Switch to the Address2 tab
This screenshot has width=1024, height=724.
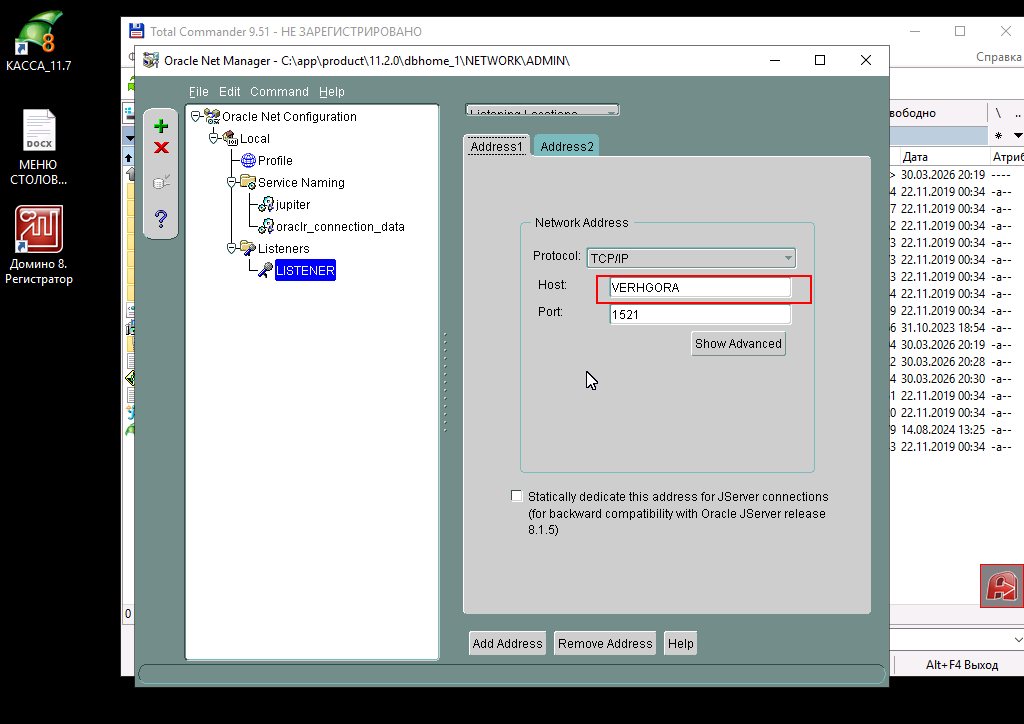click(x=566, y=147)
